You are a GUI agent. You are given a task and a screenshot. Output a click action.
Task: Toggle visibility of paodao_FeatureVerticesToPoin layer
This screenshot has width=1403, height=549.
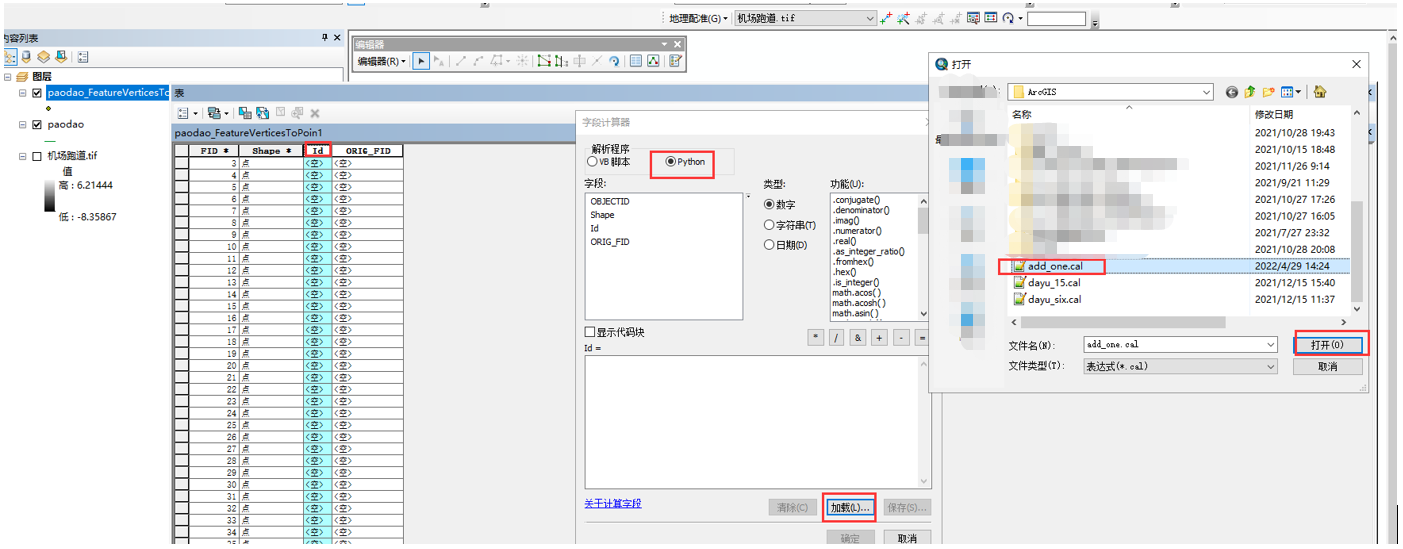(x=37, y=93)
